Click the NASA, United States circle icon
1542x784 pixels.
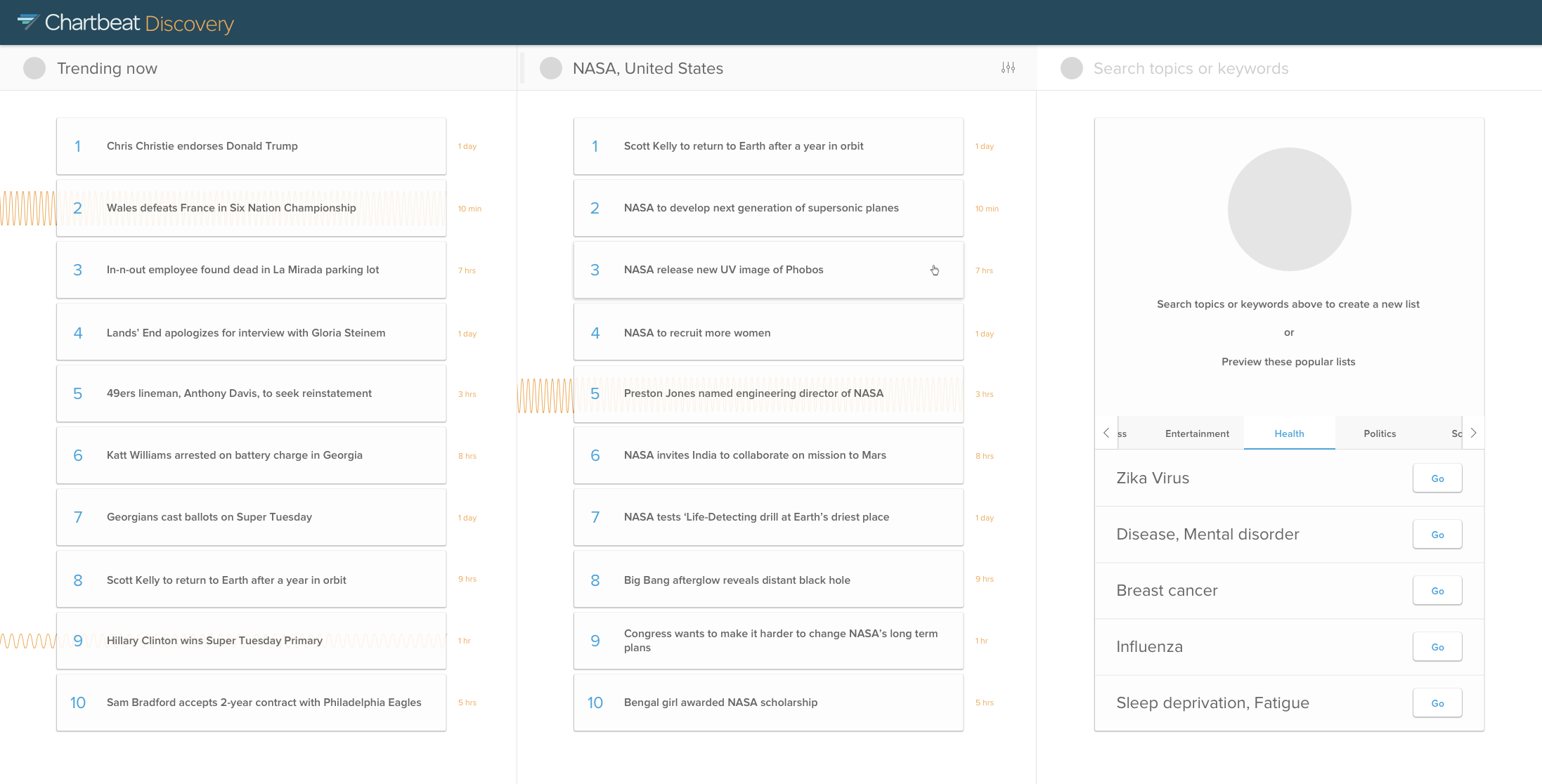pyautogui.click(x=551, y=68)
